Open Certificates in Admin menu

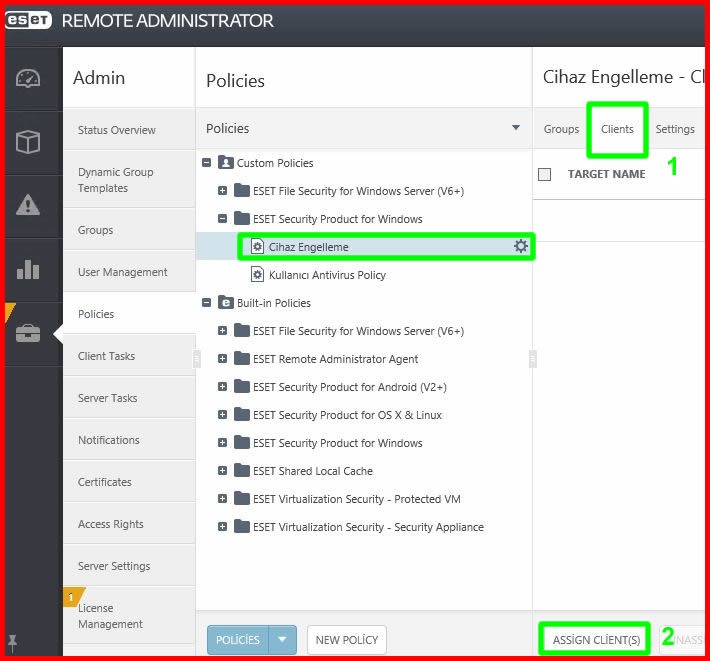coord(130,482)
